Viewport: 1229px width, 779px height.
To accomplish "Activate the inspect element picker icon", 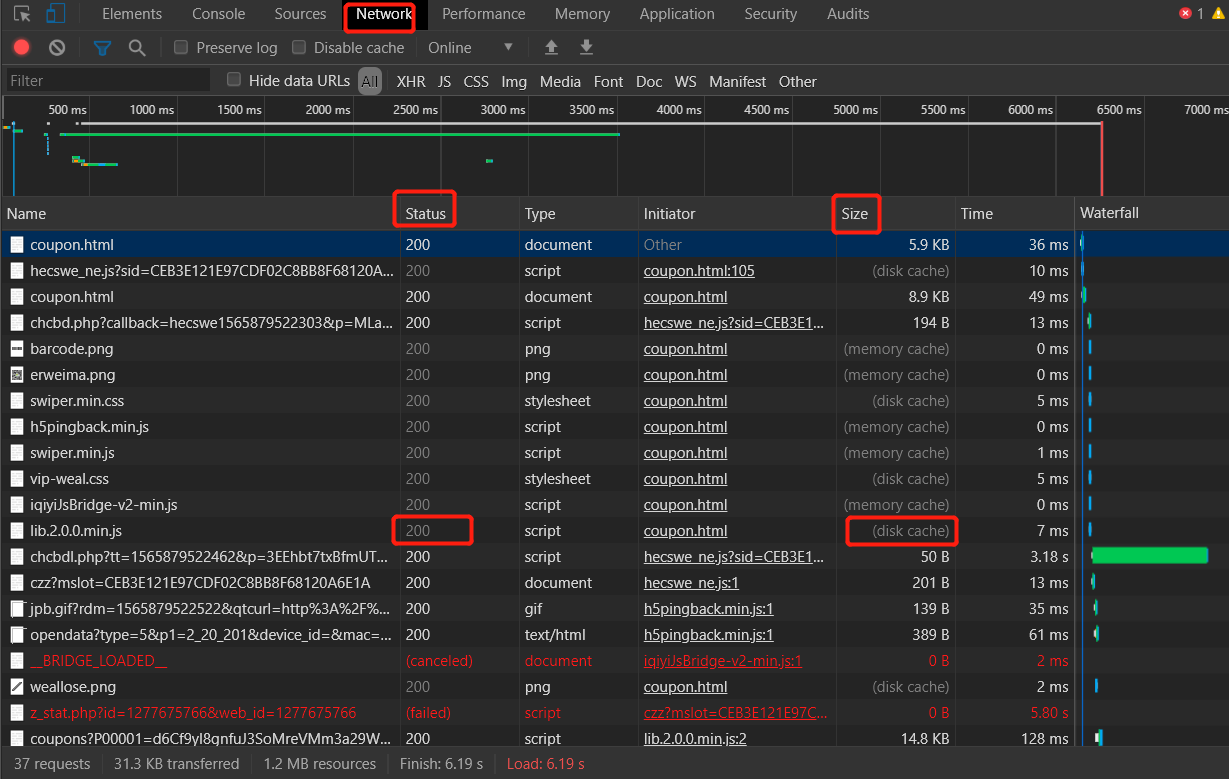I will [22, 14].
